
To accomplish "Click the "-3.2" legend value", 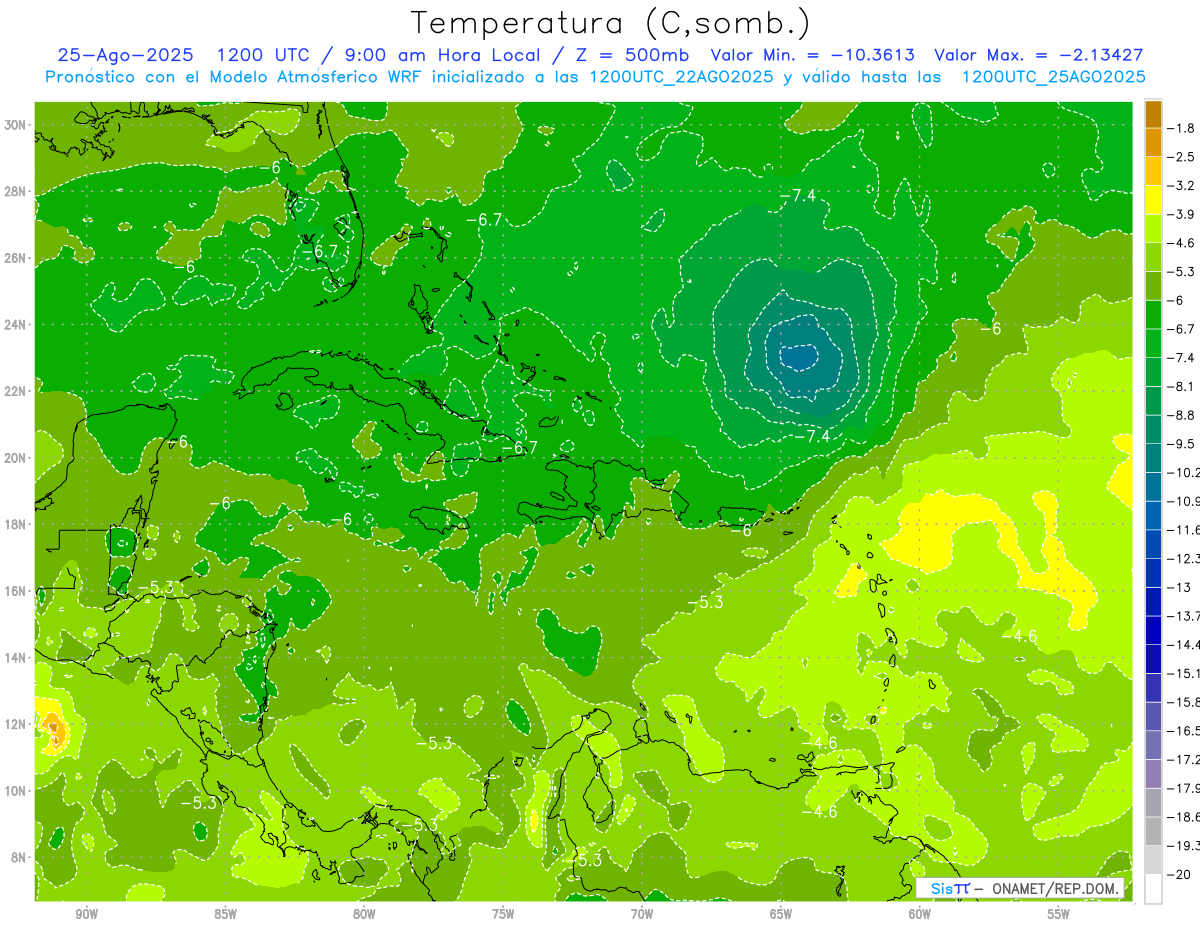I will (1181, 186).
